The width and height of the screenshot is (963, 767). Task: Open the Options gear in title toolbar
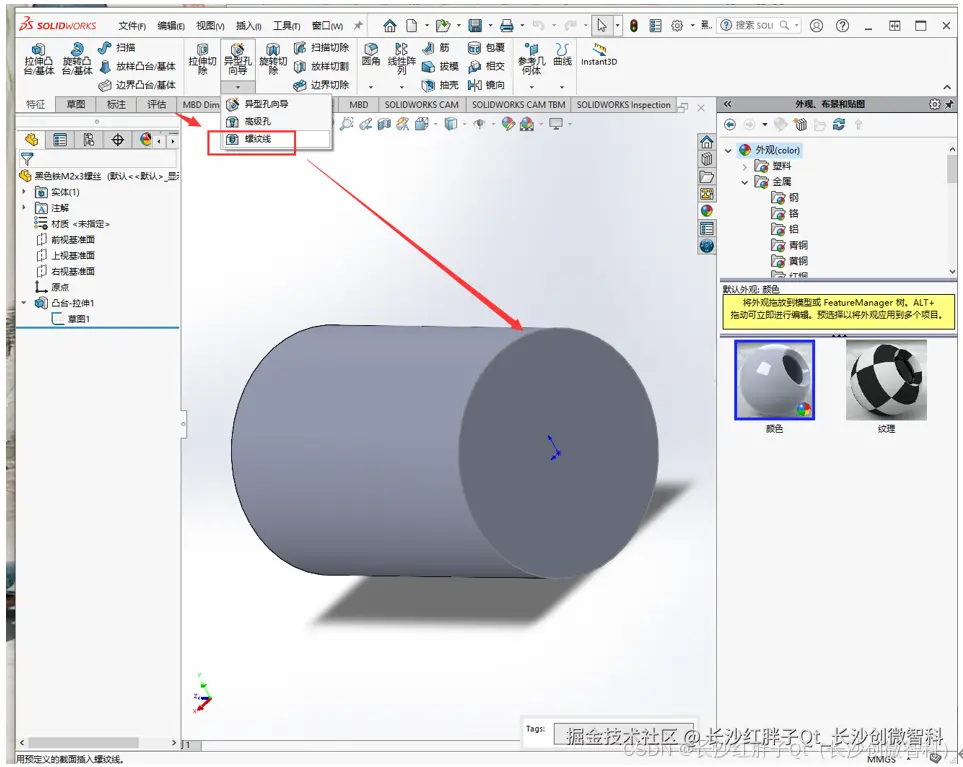coord(677,25)
